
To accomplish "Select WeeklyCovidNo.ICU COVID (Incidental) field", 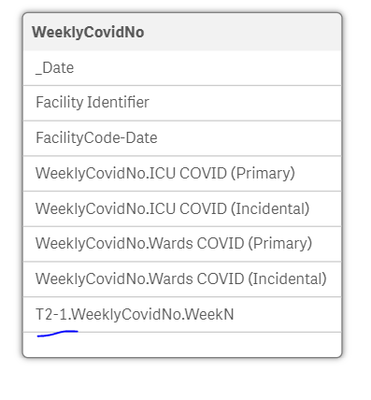I will click(182, 209).
